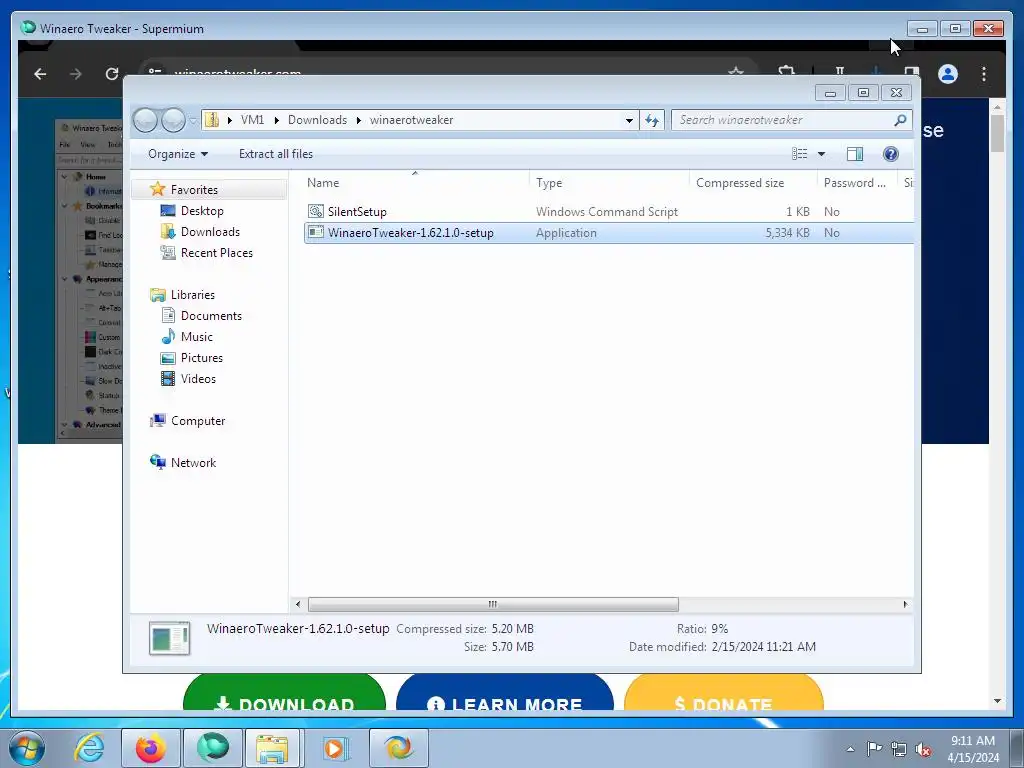Viewport: 1024px width, 768px height.
Task: Open Videos library
Action: [198, 379]
